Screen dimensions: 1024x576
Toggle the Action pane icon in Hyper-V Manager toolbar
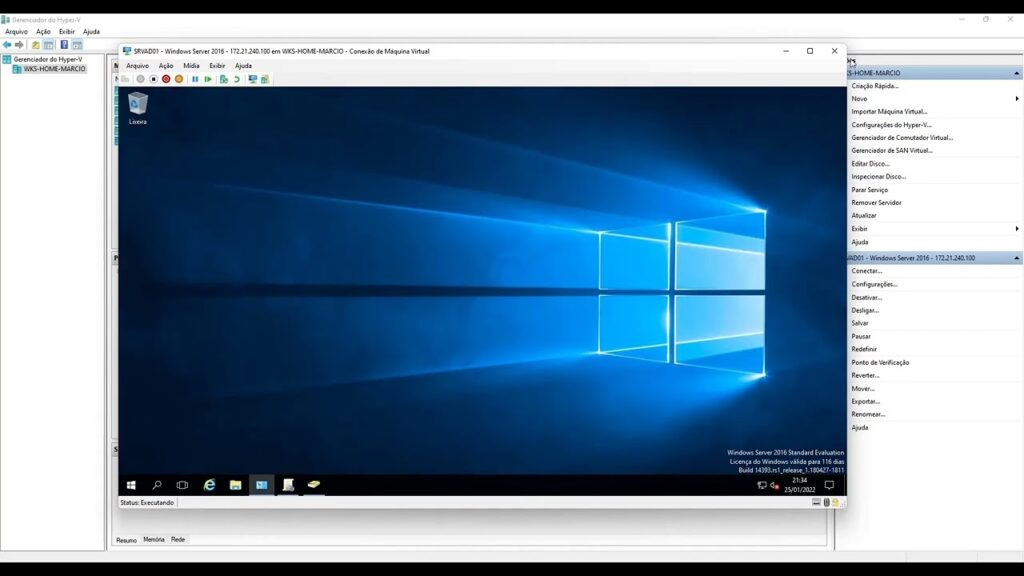coord(77,44)
